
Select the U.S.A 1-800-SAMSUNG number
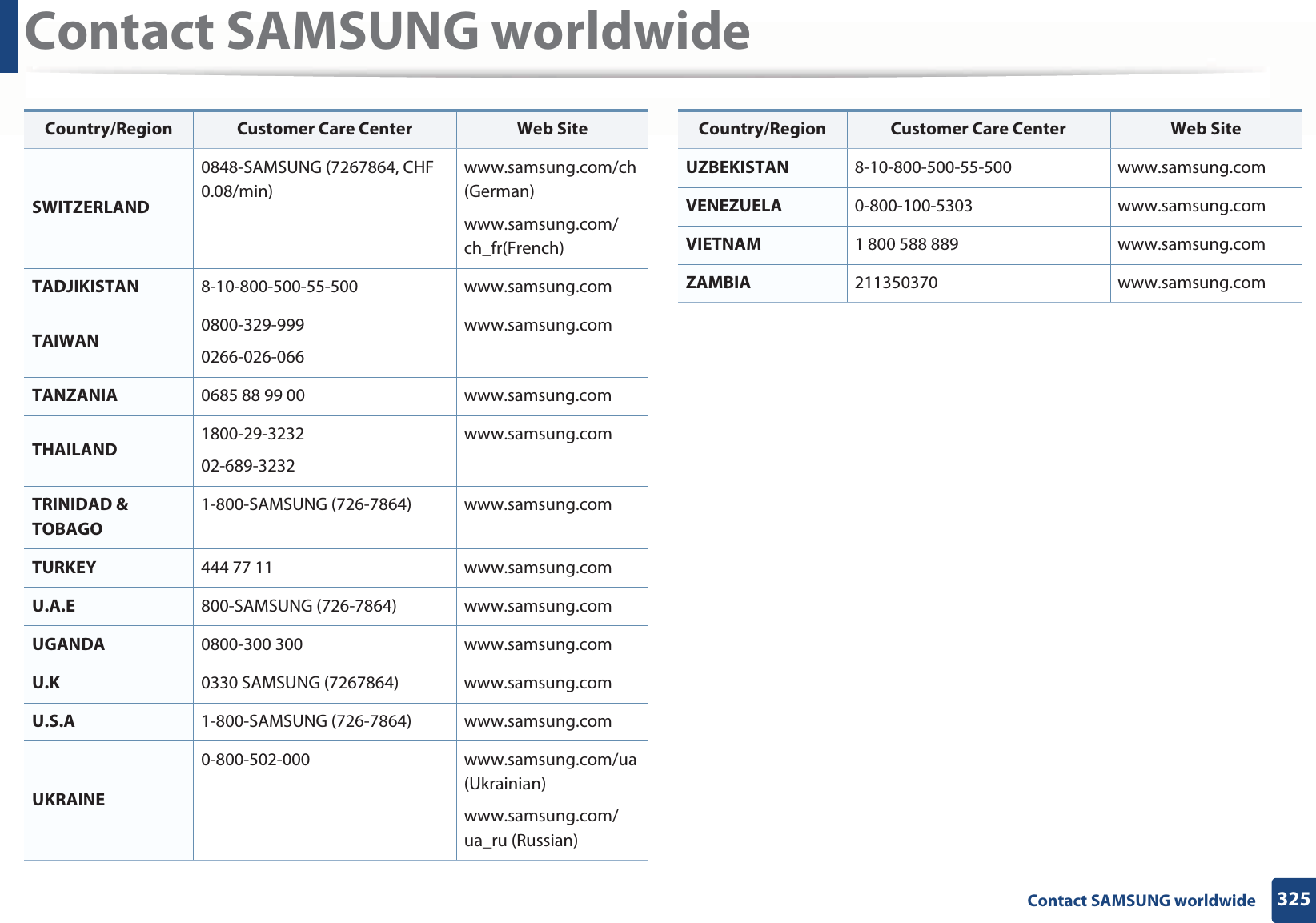(x=307, y=721)
